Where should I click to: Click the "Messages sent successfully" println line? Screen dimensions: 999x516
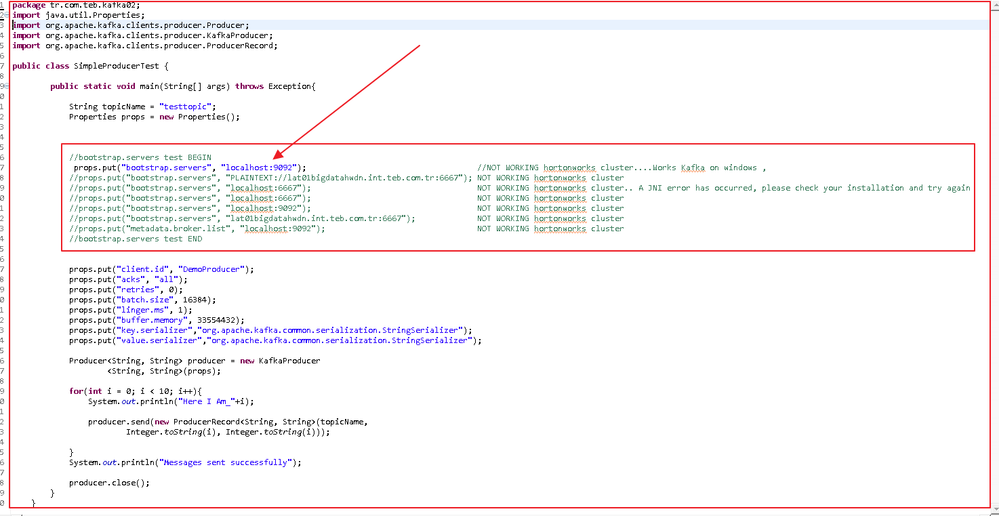pos(185,463)
